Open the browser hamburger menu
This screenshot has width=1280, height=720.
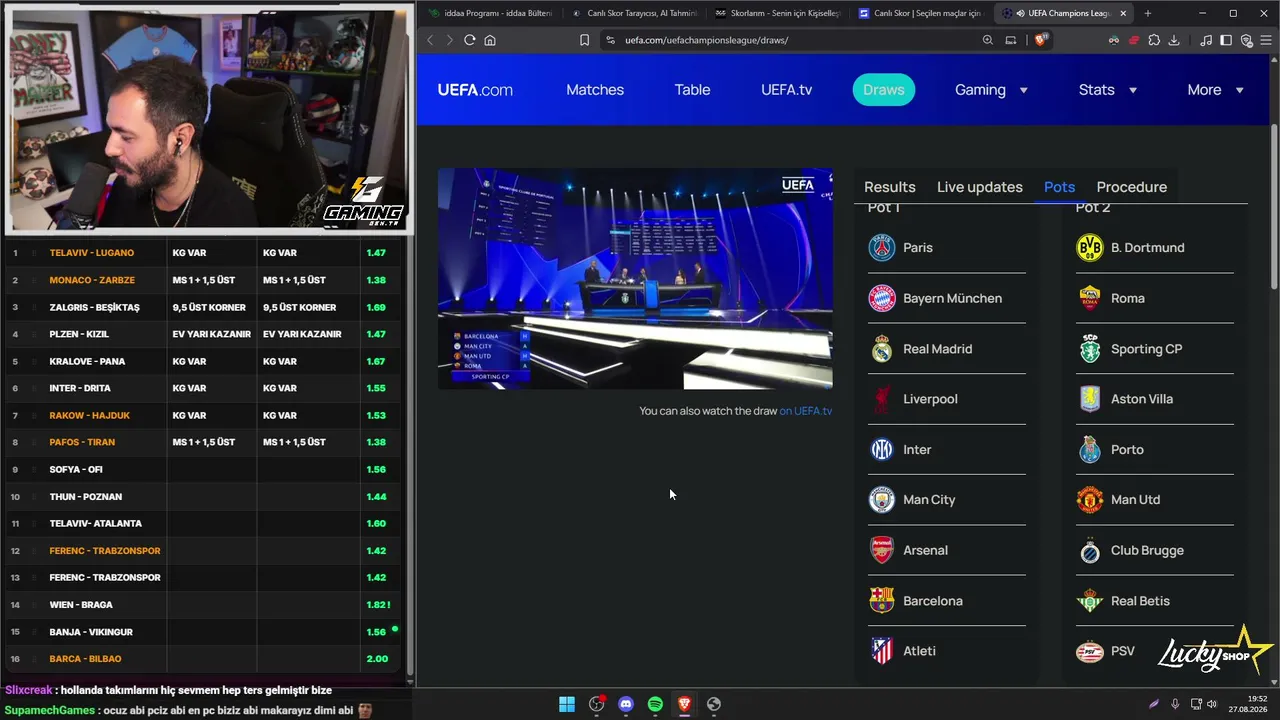point(1264,40)
